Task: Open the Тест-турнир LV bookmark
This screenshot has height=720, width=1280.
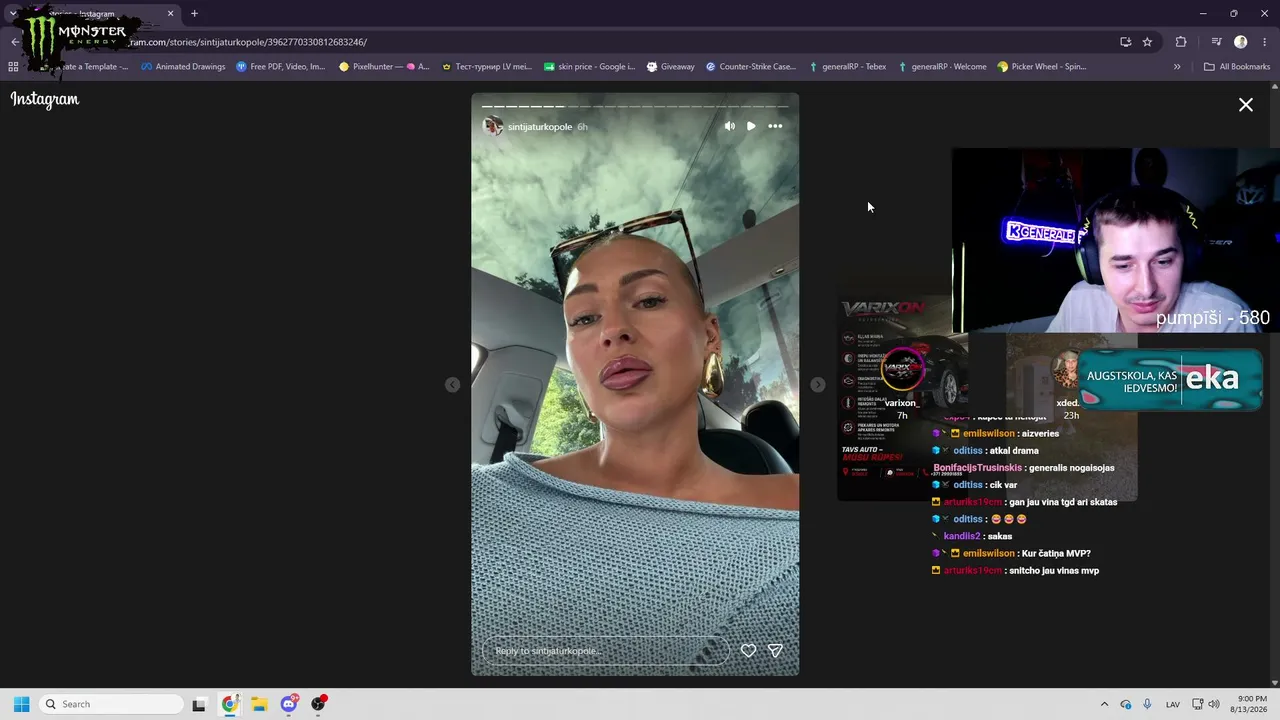Action: [486, 67]
